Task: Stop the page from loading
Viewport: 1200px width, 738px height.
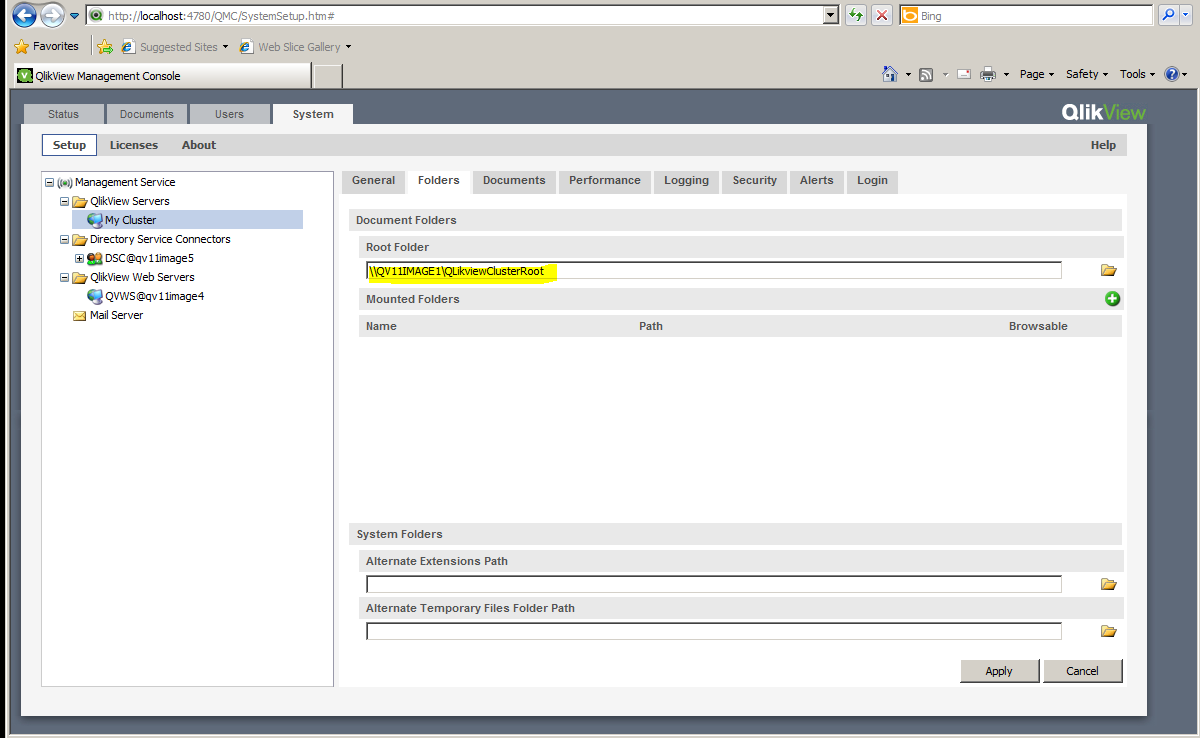Action: [x=882, y=15]
